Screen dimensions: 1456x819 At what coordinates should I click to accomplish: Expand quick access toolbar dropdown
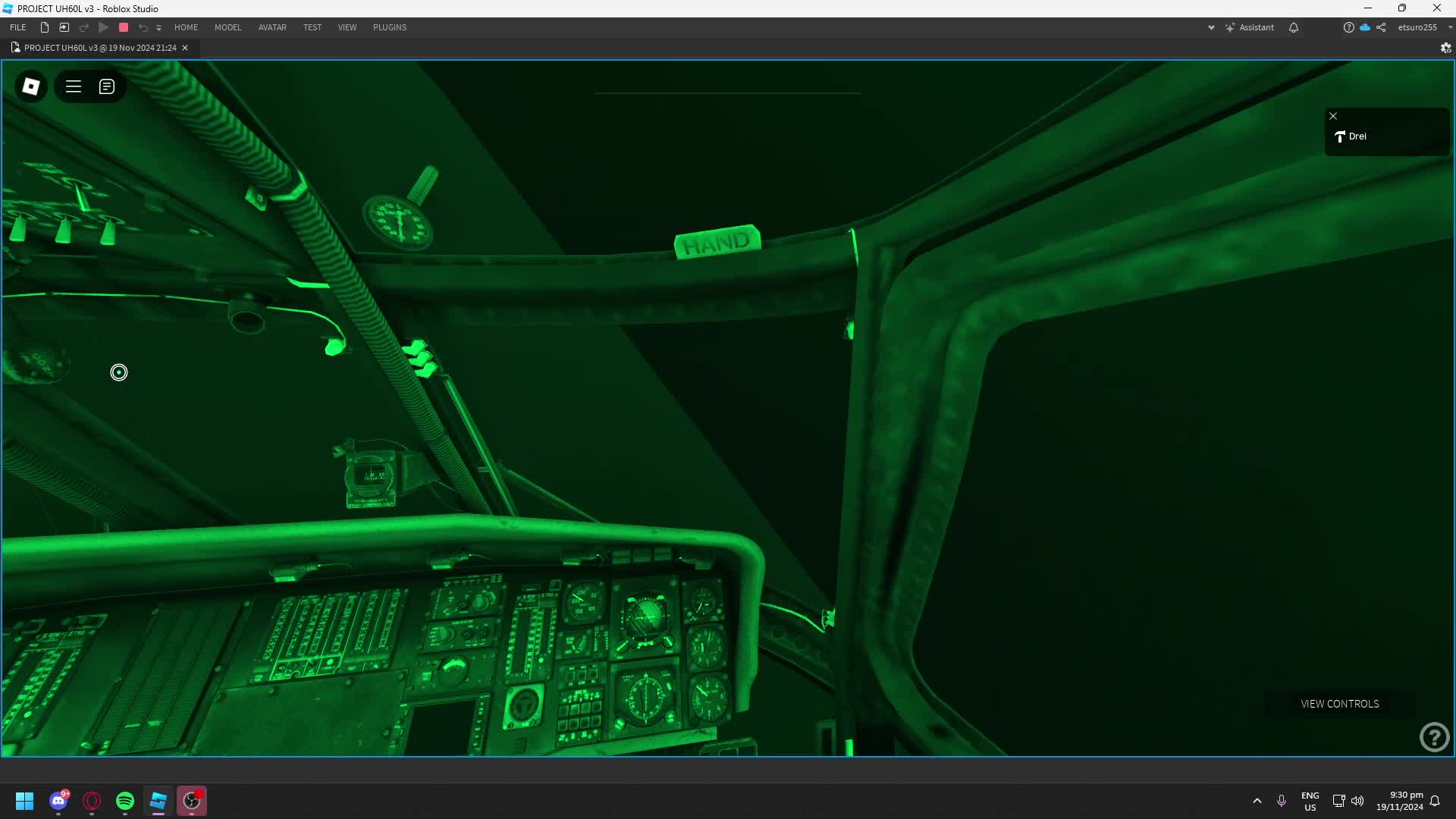pyautogui.click(x=158, y=28)
